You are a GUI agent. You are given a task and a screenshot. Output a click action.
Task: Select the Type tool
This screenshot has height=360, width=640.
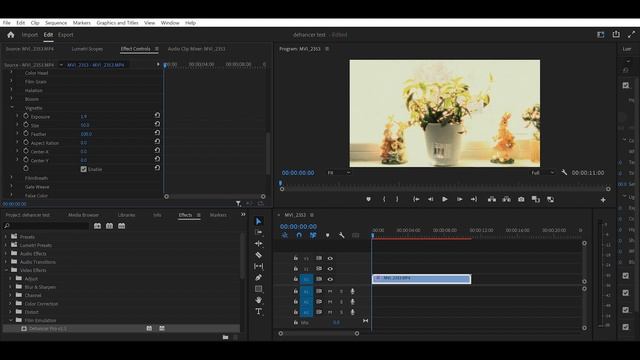point(258,312)
